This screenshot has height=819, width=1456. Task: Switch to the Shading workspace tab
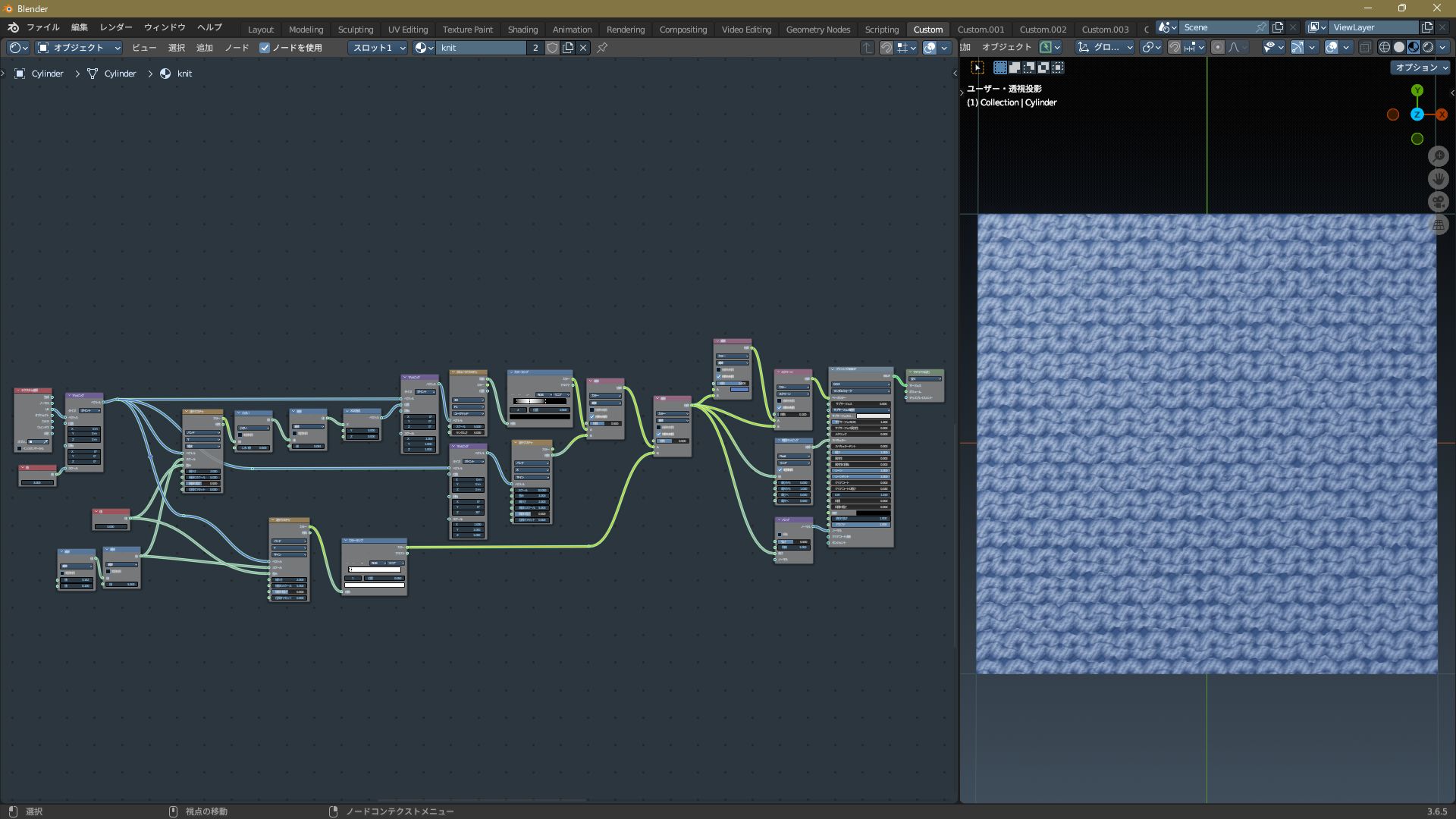tap(522, 30)
